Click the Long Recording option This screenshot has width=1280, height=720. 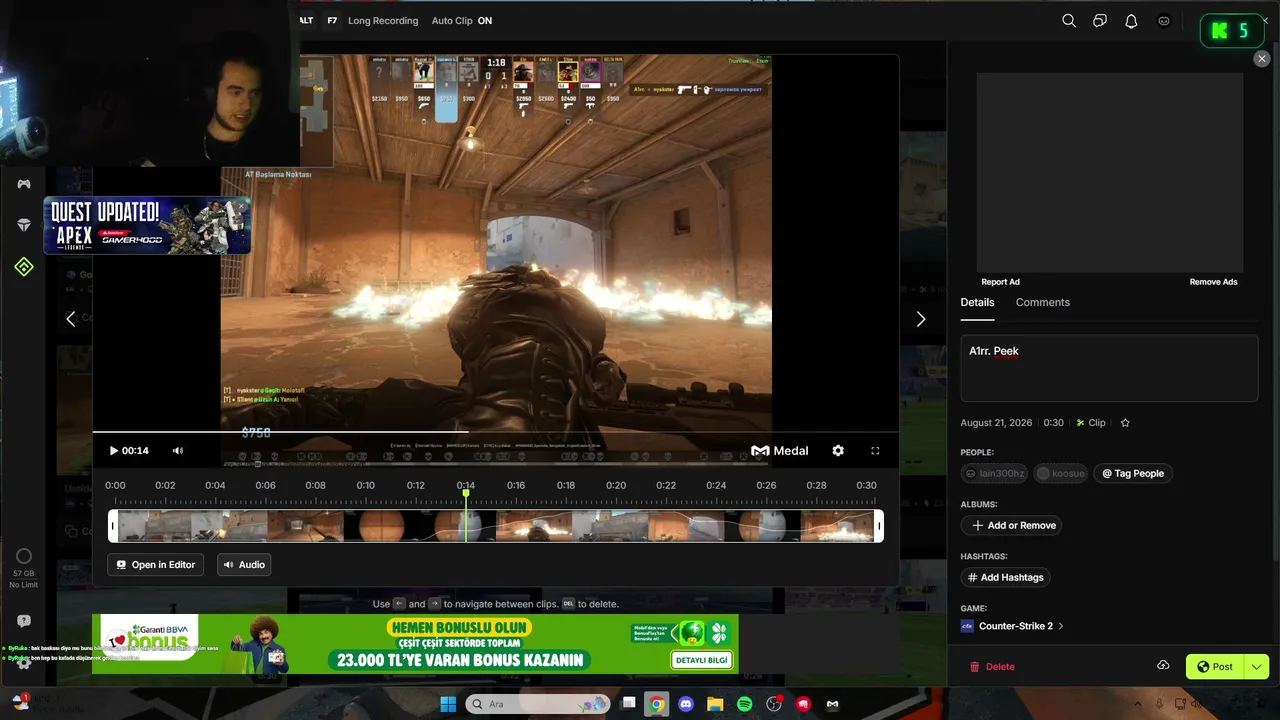383,21
